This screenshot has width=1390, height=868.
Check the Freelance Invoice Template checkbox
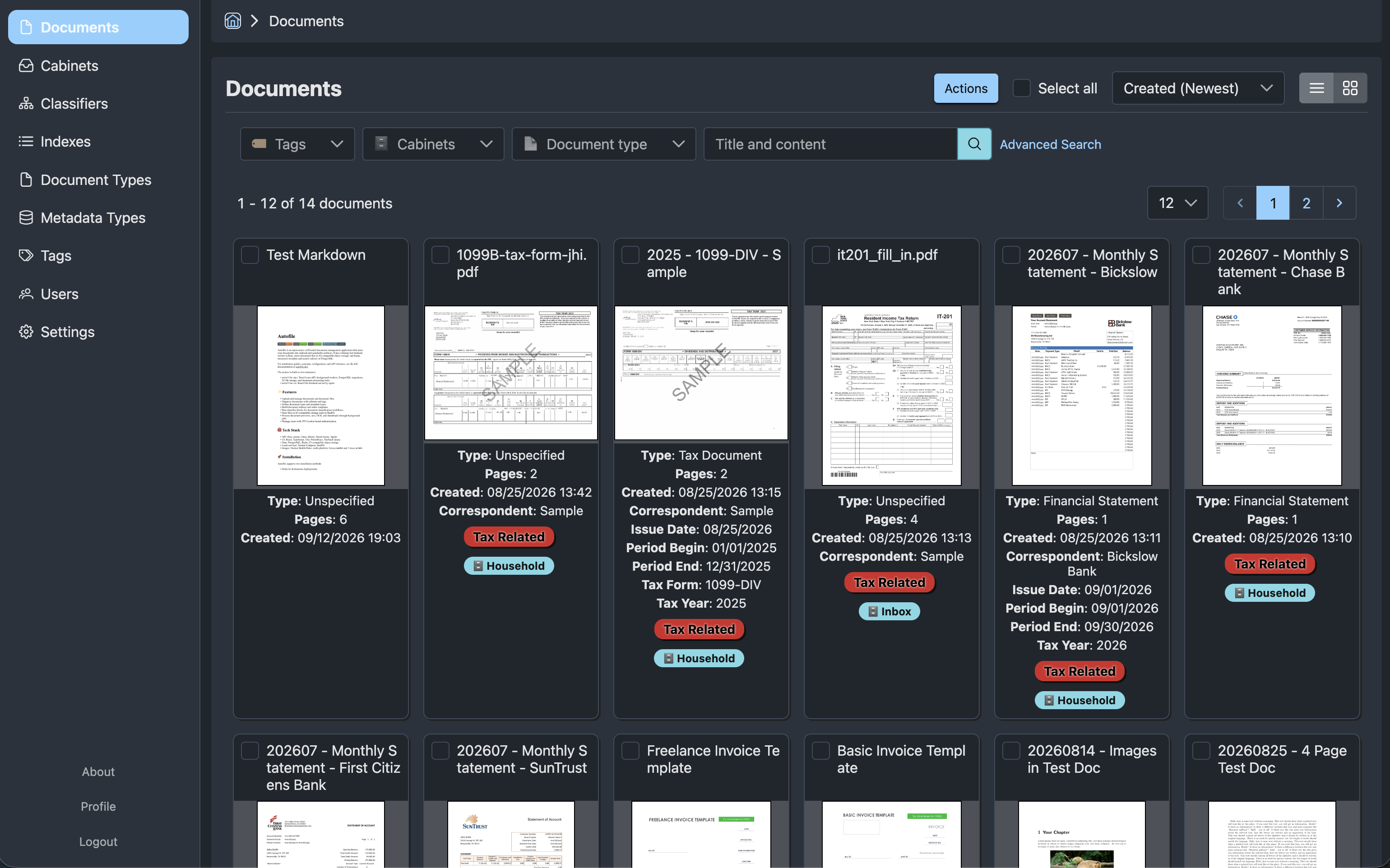pos(630,750)
